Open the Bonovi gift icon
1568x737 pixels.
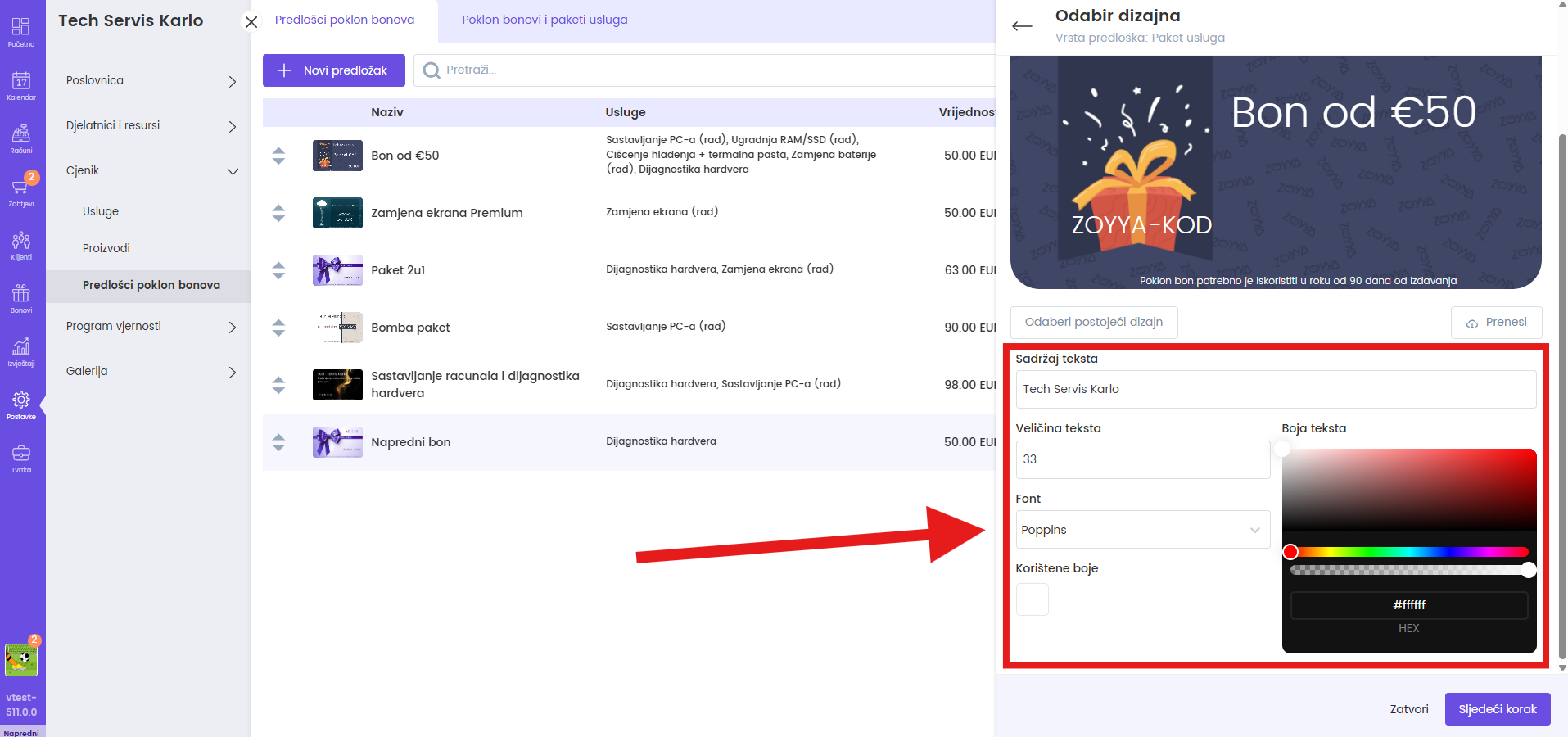21,298
